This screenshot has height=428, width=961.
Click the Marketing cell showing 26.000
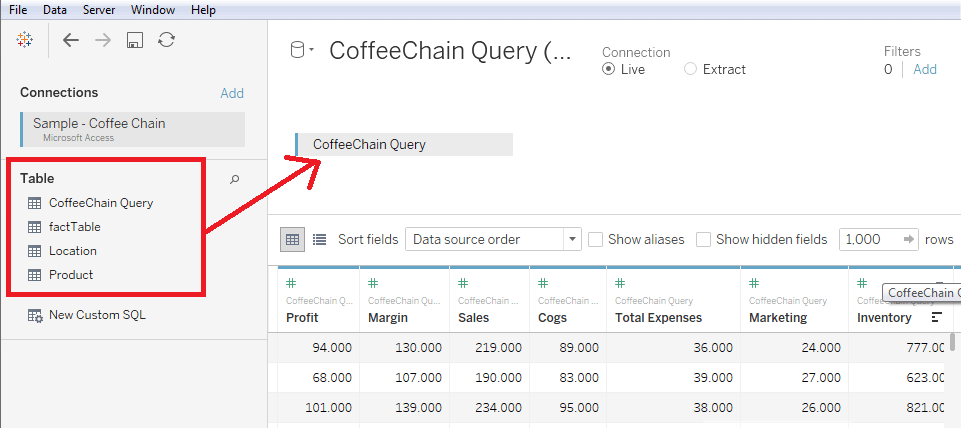(794, 408)
